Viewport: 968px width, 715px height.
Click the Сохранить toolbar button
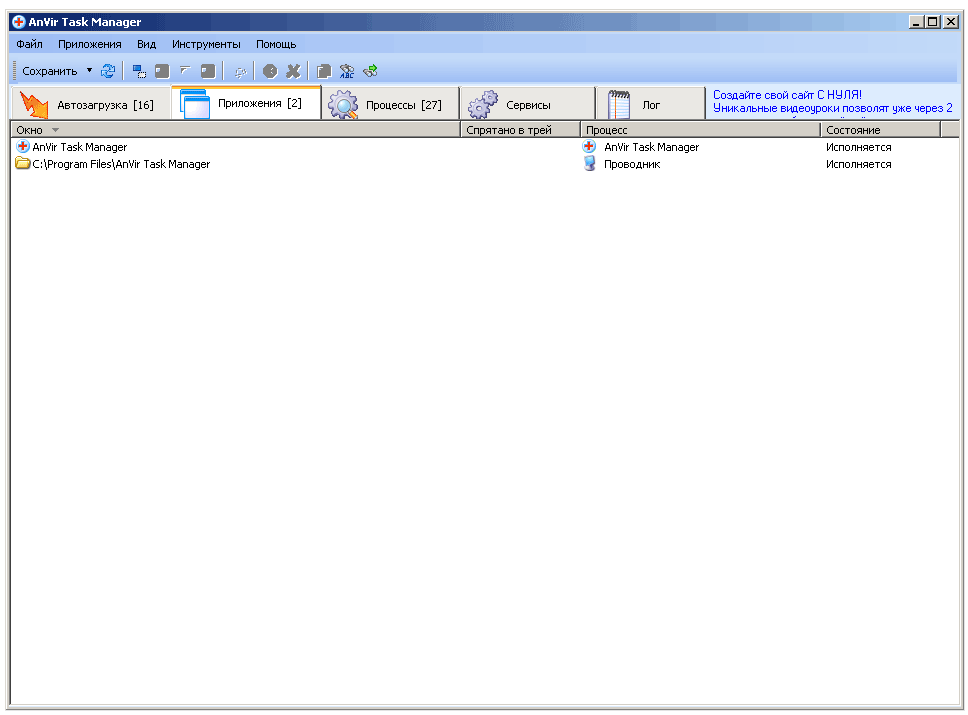(49, 71)
